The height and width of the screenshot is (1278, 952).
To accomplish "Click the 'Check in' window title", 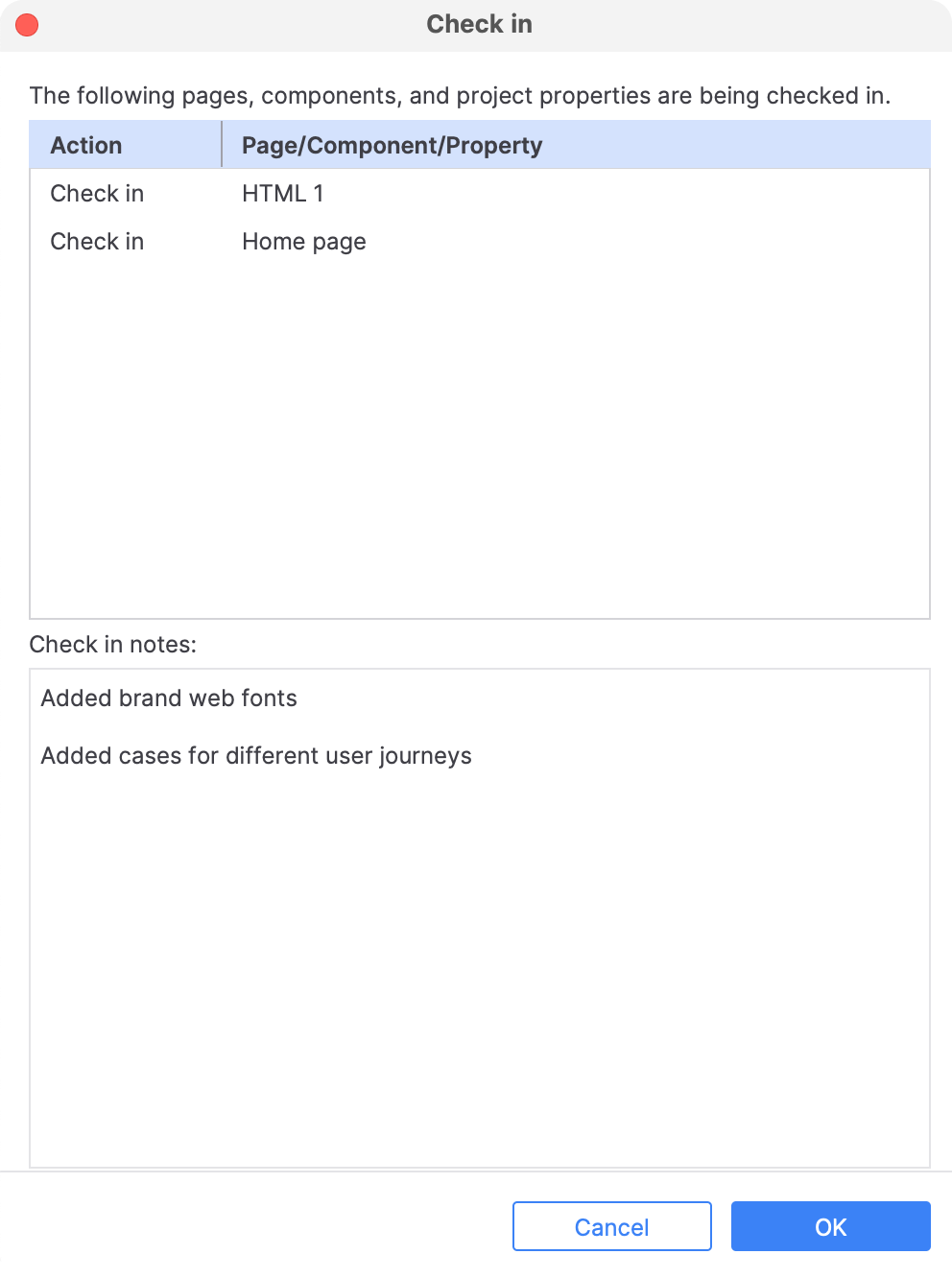I will 479,24.
